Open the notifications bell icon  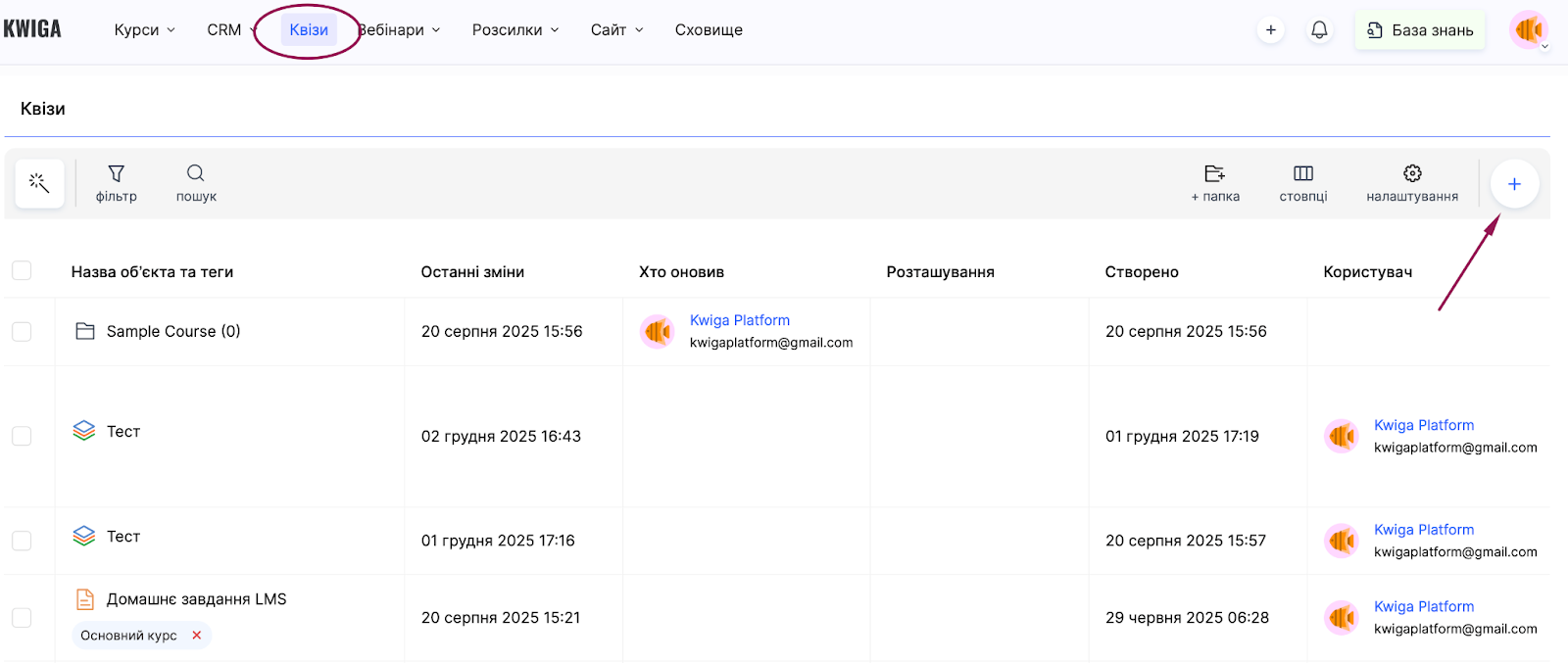tap(1319, 30)
